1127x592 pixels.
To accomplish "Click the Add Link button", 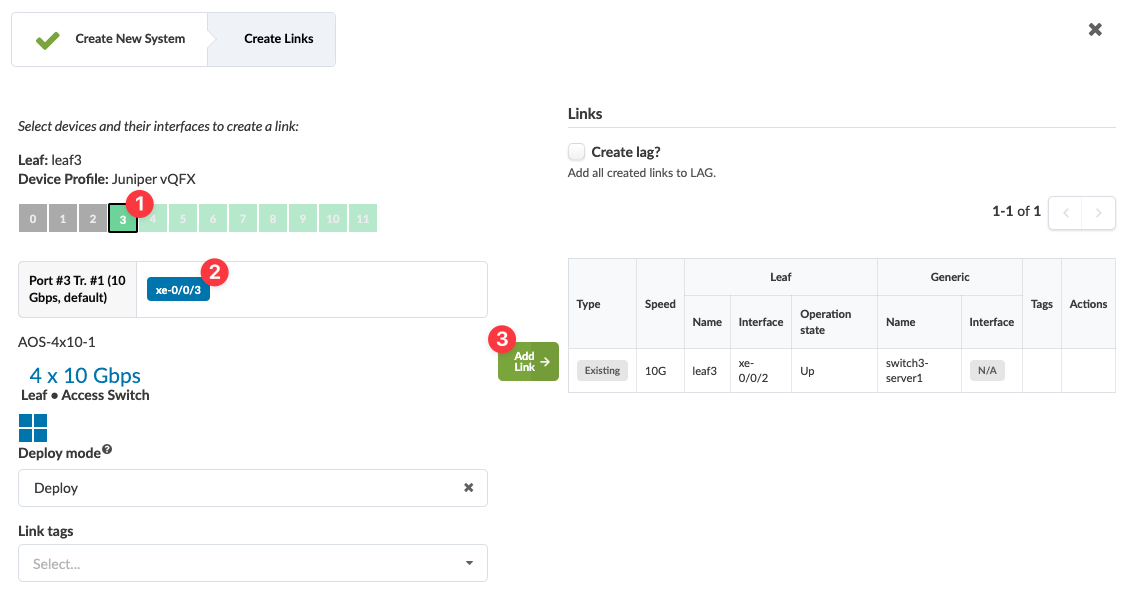I will pyautogui.click(x=528, y=362).
